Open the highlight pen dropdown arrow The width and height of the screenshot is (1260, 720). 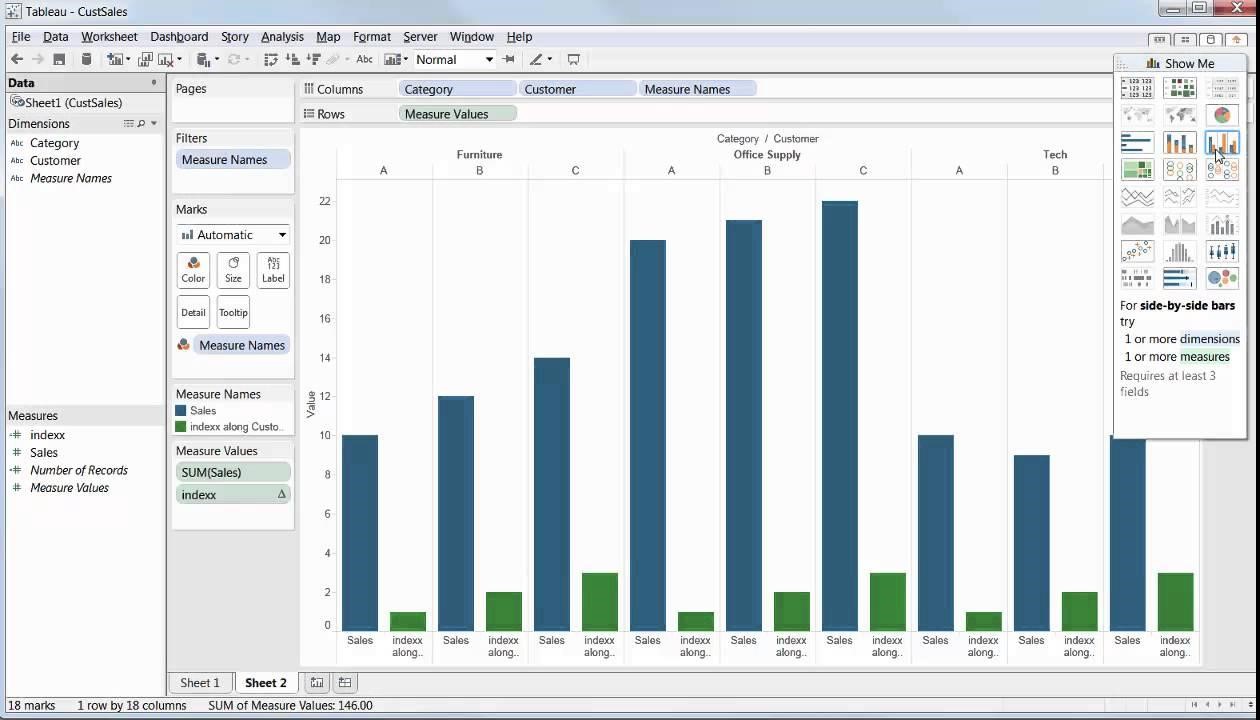(549, 59)
